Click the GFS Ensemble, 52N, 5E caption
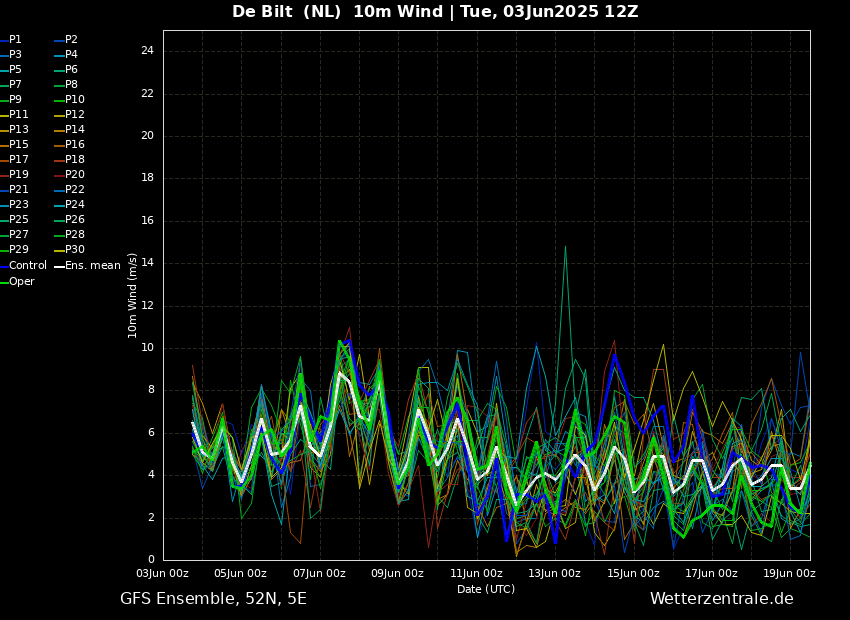This screenshot has height=620, width=850. 213,599
